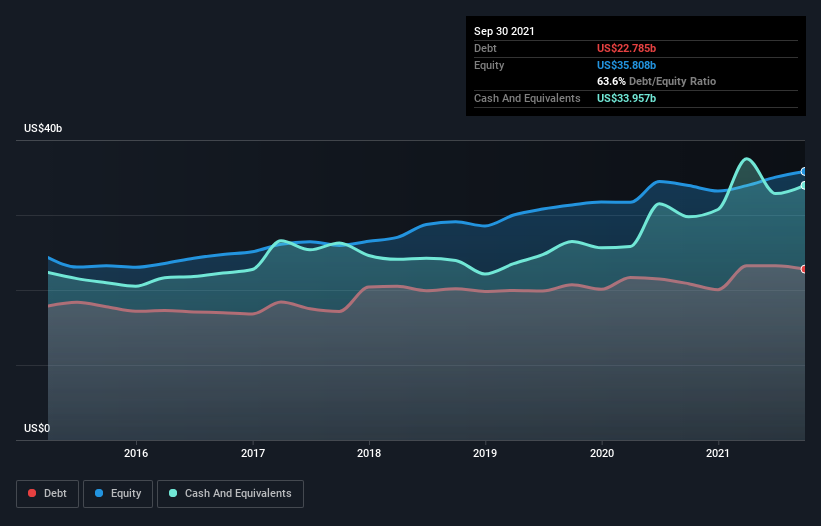Viewport: 821px width, 526px height.
Task: Click the US$35.808b equity value
Action: click(626, 65)
